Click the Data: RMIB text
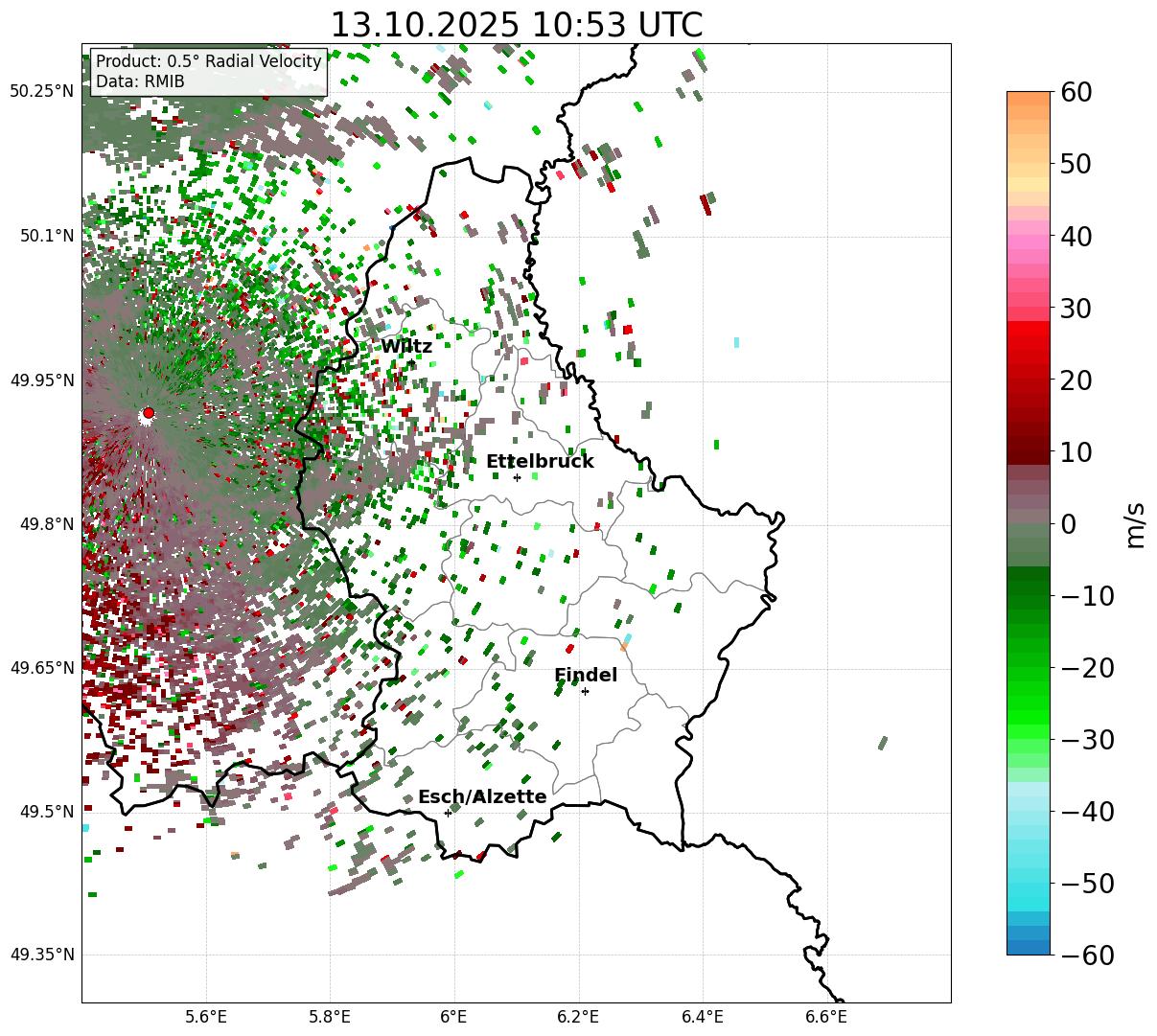The image size is (1157, 1036). pos(140,82)
